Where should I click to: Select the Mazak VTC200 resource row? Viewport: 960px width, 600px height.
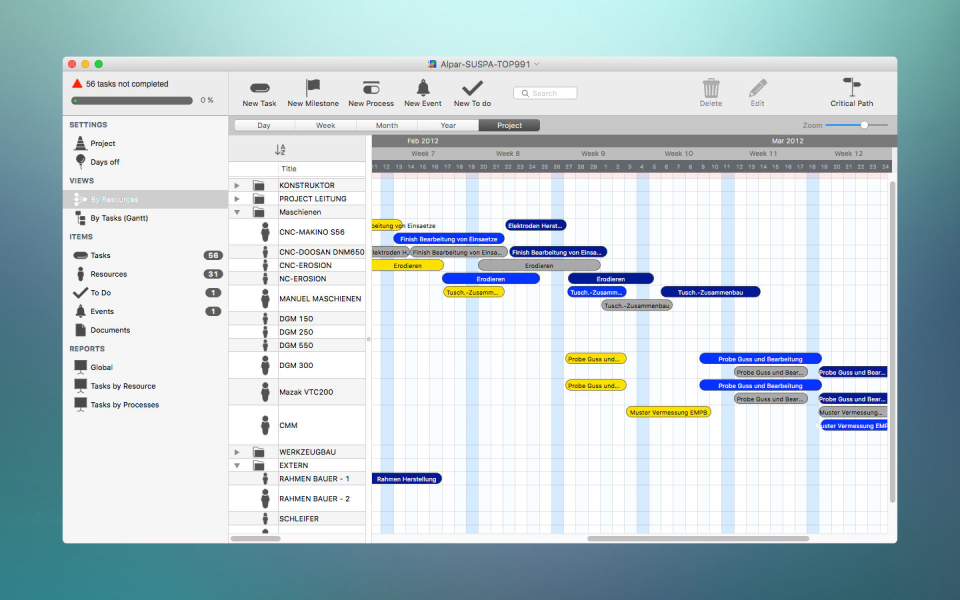(x=298, y=392)
